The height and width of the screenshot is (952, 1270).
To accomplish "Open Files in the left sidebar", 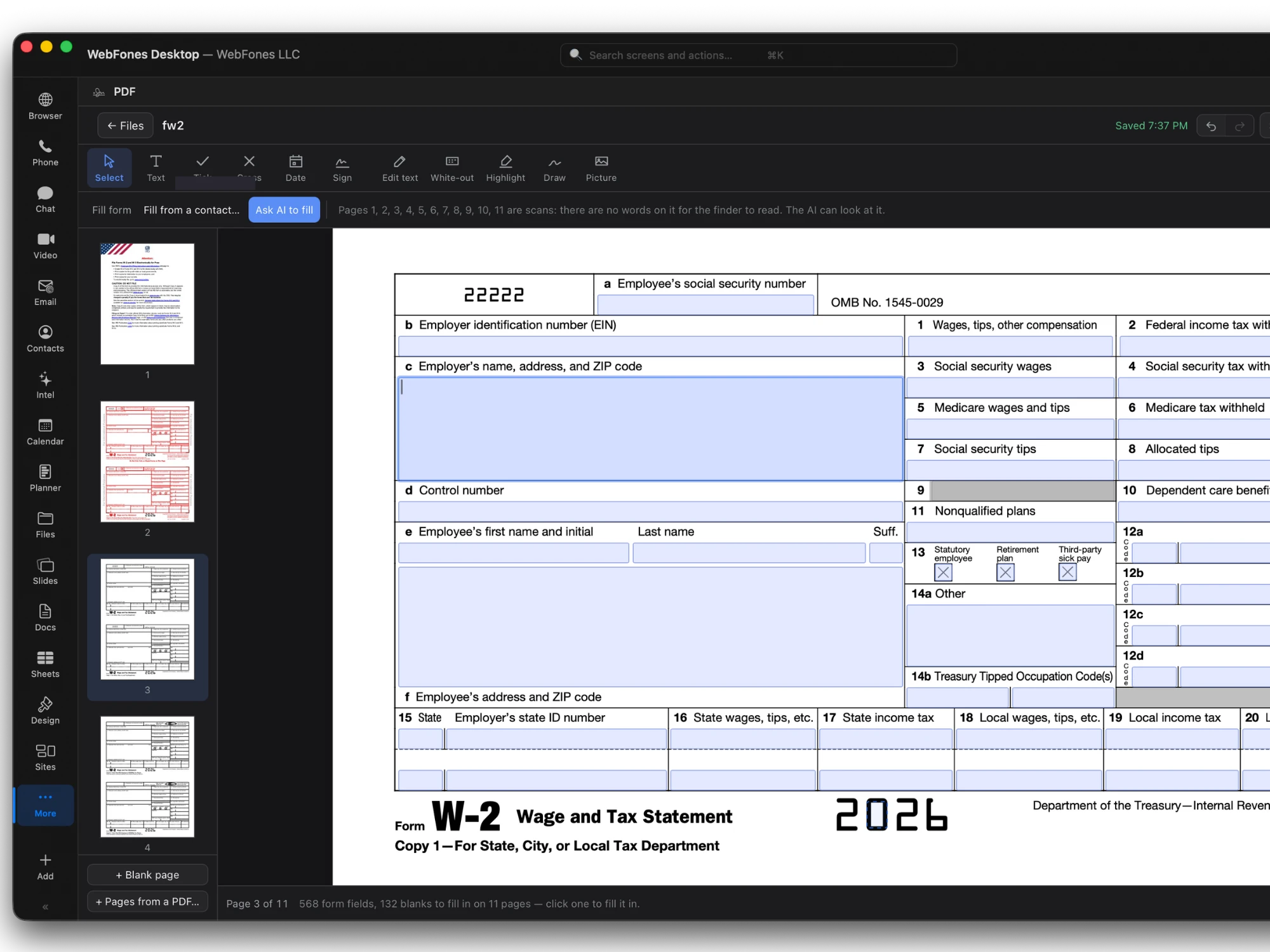I will click(x=45, y=525).
